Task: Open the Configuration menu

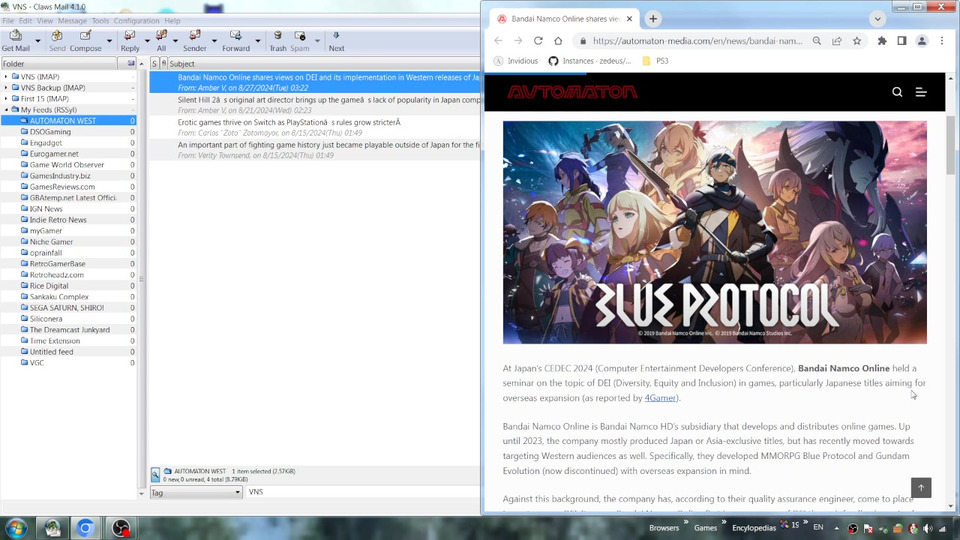Action: pyautogui.click(x=137, y=21)
